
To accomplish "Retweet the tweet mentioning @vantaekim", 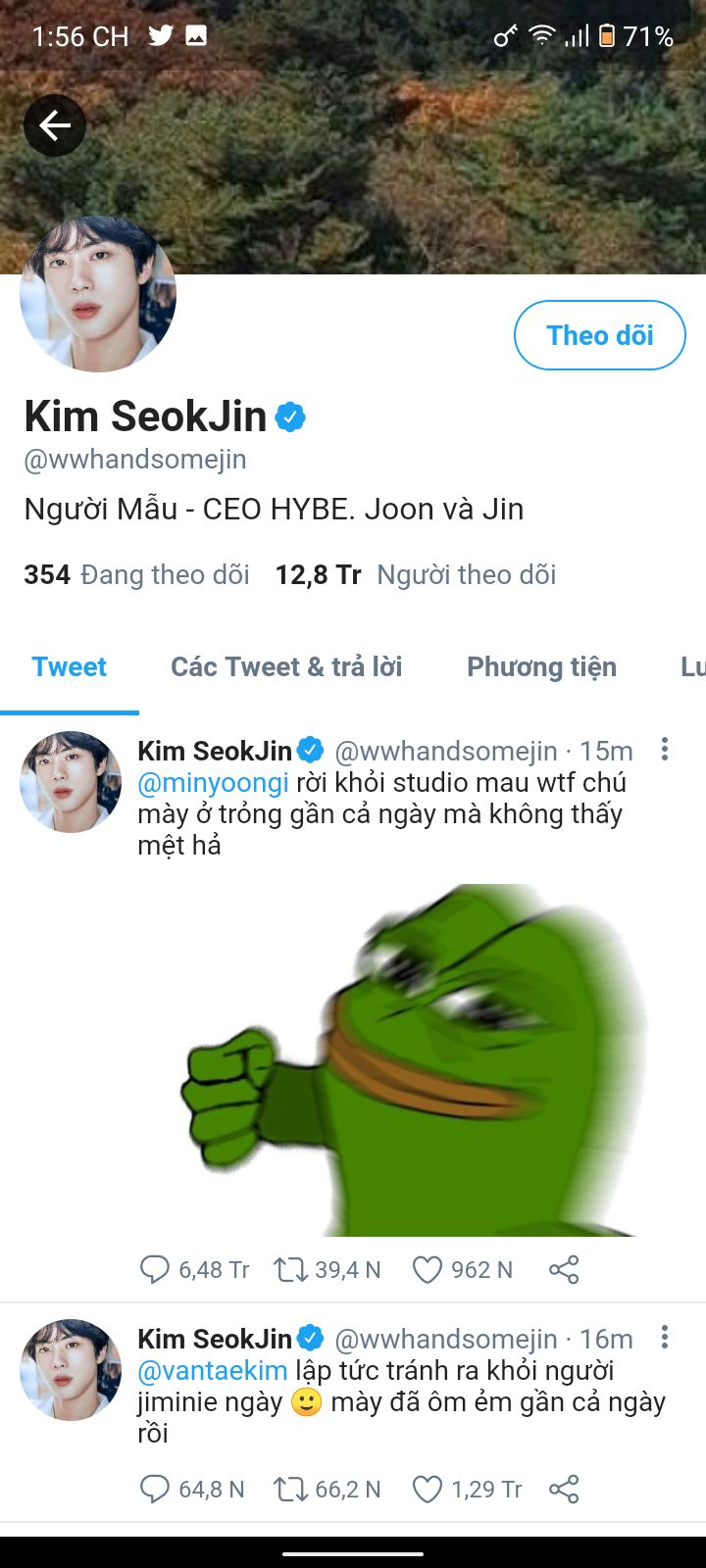I will [290, 1490].
